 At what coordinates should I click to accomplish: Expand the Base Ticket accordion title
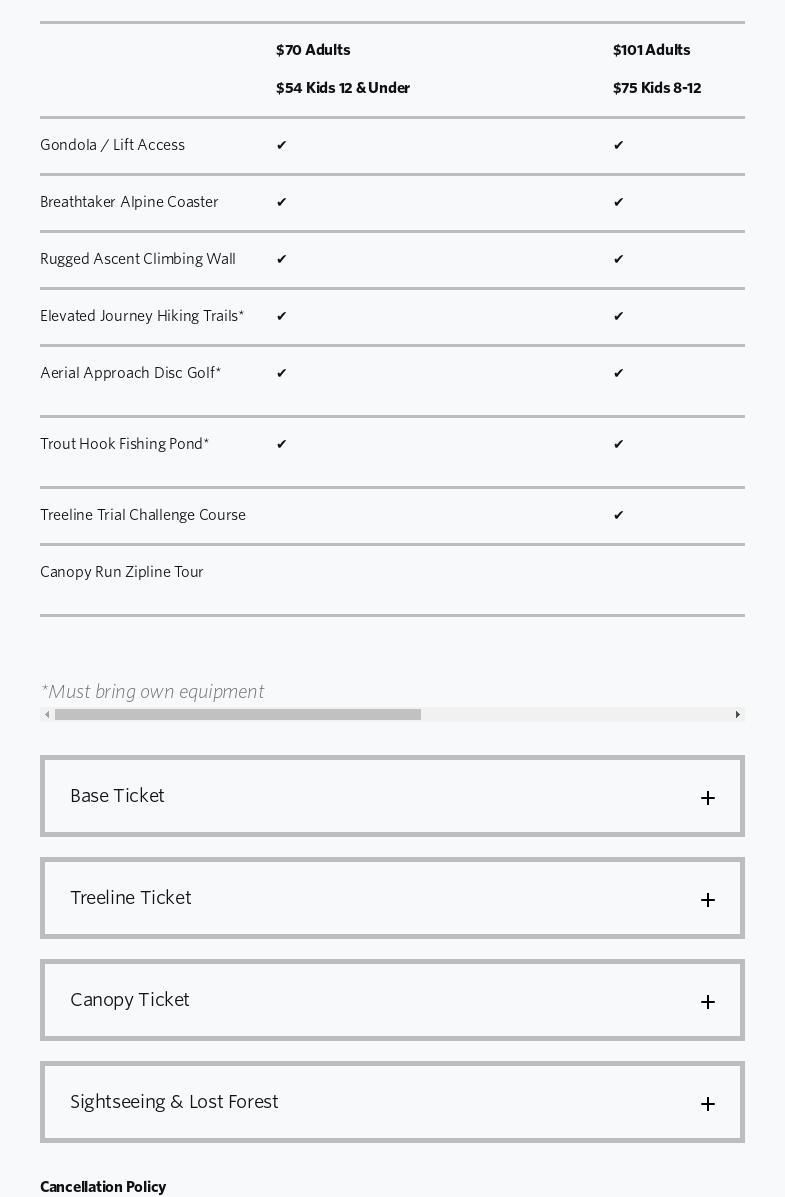(x=118, y=796)
